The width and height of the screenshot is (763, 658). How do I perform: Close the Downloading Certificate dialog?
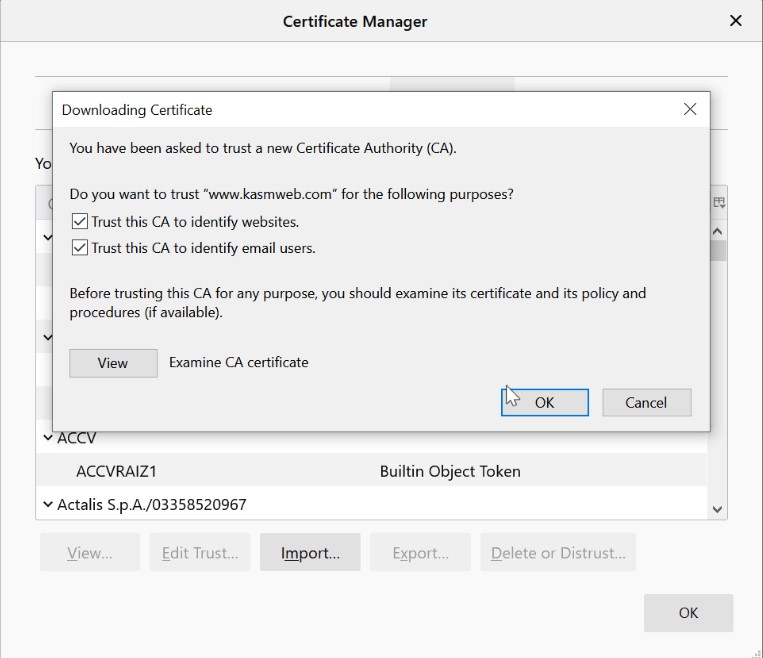point(689,109)
